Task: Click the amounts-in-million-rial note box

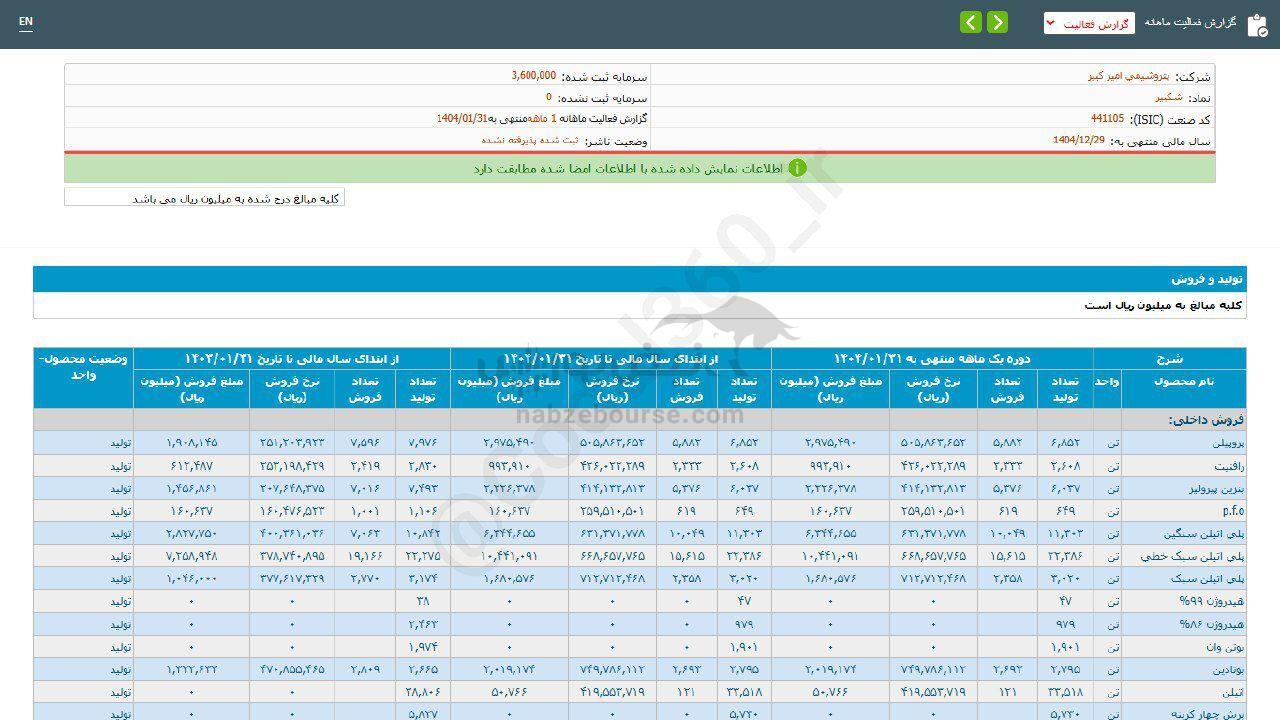Action: click(204, 198)
